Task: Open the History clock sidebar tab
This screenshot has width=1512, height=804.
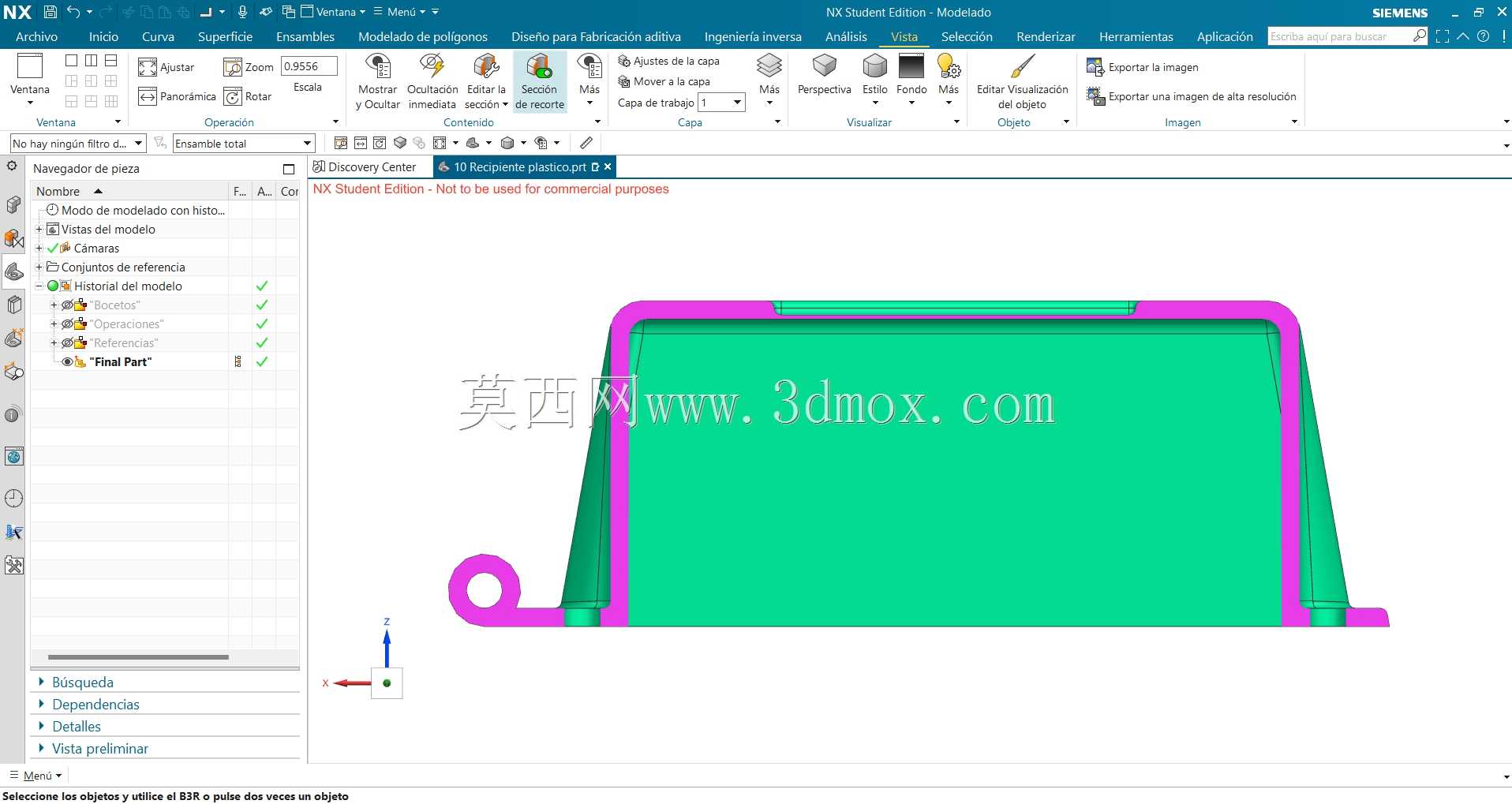Action: [13, 498]
